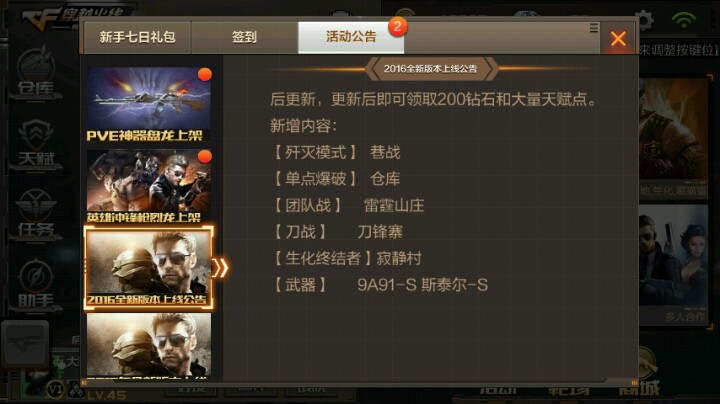Switch to the 新手七日礼包 tab
This screenshot has width=720, height=404.
[137, 37]
